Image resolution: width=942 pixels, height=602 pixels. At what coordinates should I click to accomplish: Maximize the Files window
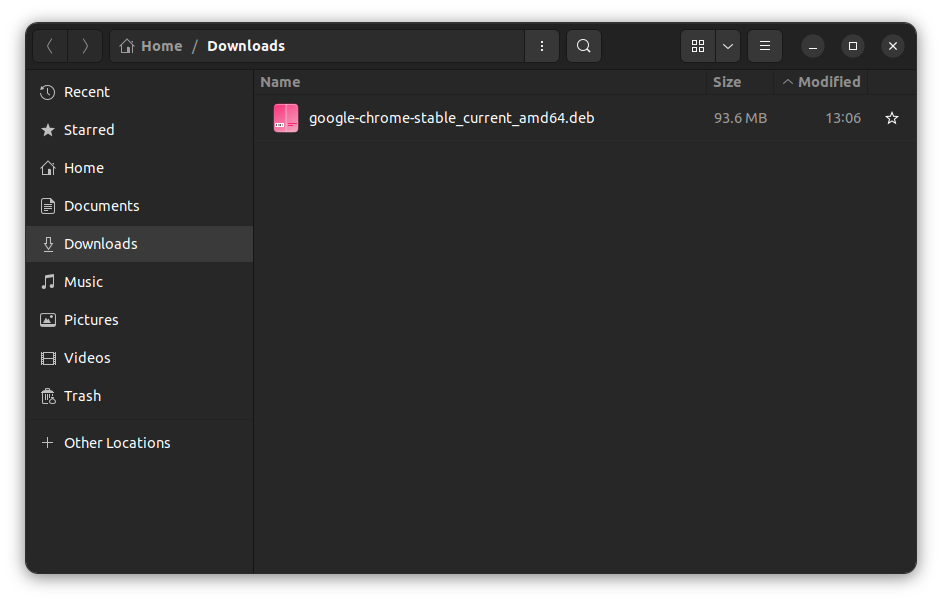tap(852, 46)
